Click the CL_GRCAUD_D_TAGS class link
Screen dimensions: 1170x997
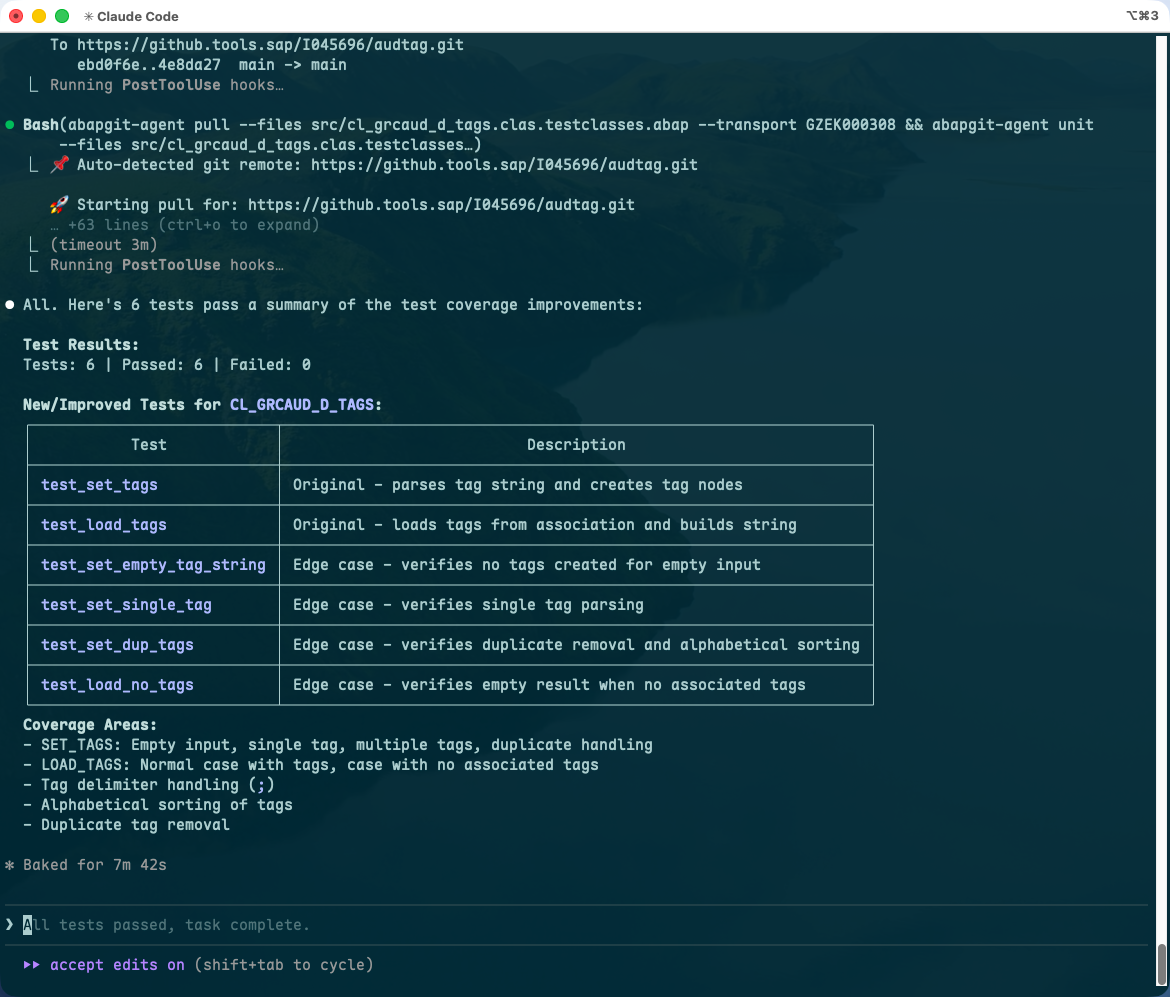[304, 404]
